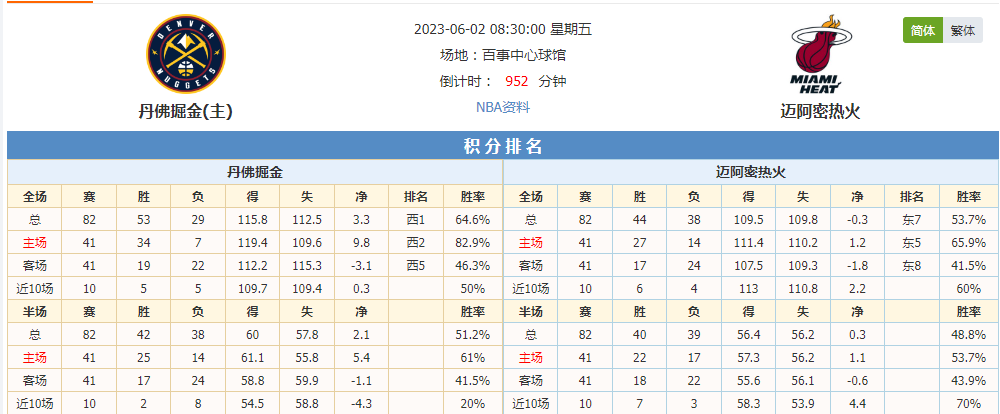Click Nuggets half-time home points 61.1
Viewport: 1000px width, 414px height.
(x=253, y=357)
